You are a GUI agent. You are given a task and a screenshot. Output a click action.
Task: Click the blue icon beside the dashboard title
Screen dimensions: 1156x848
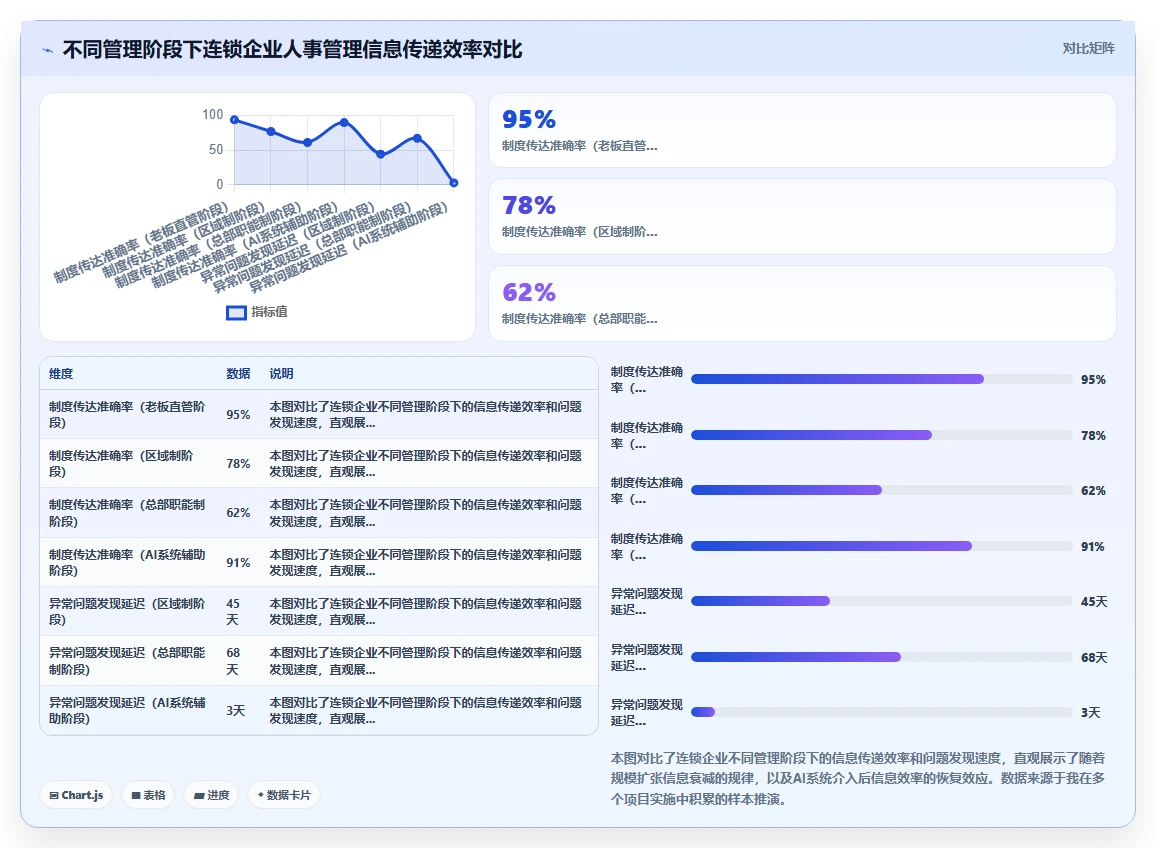pos(48,50)
